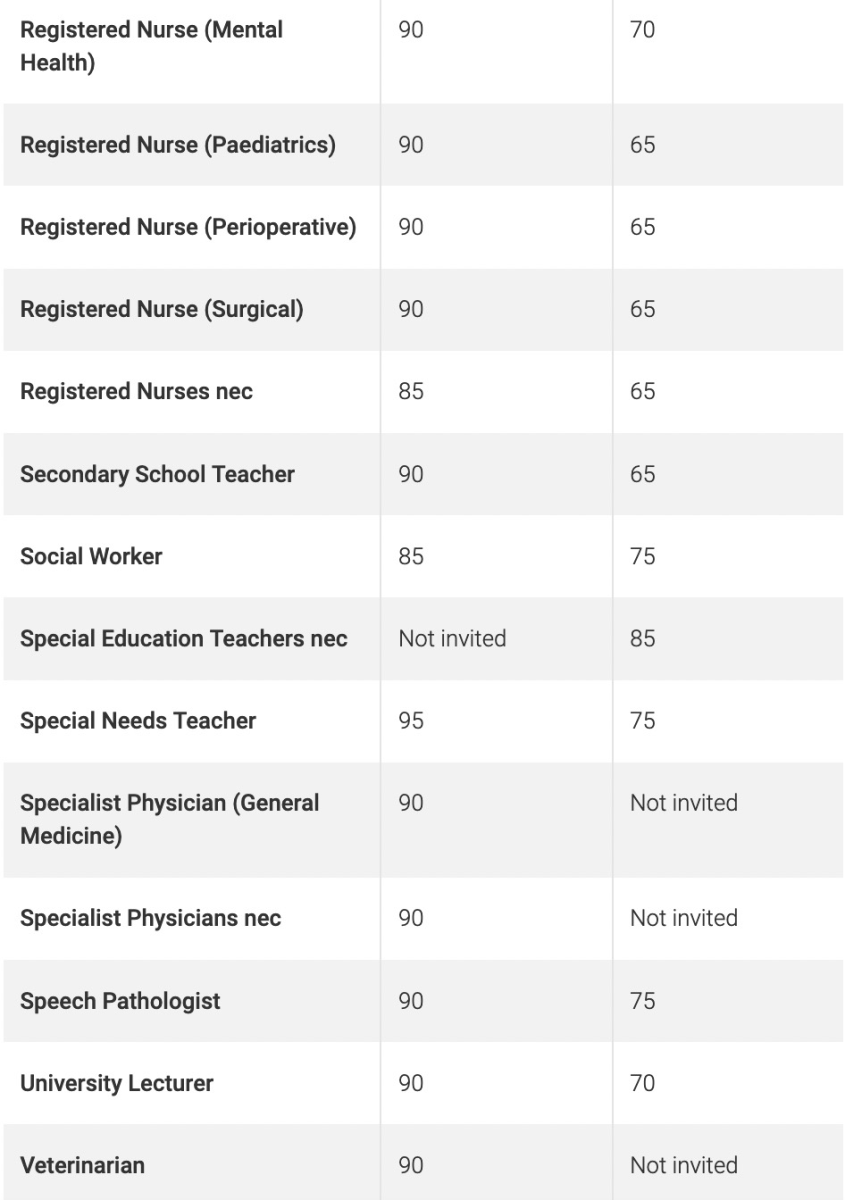Click "Not invited" for Specialist Physicians nec
This screenshot has height=1200, width=845.
tap(684, 918)
